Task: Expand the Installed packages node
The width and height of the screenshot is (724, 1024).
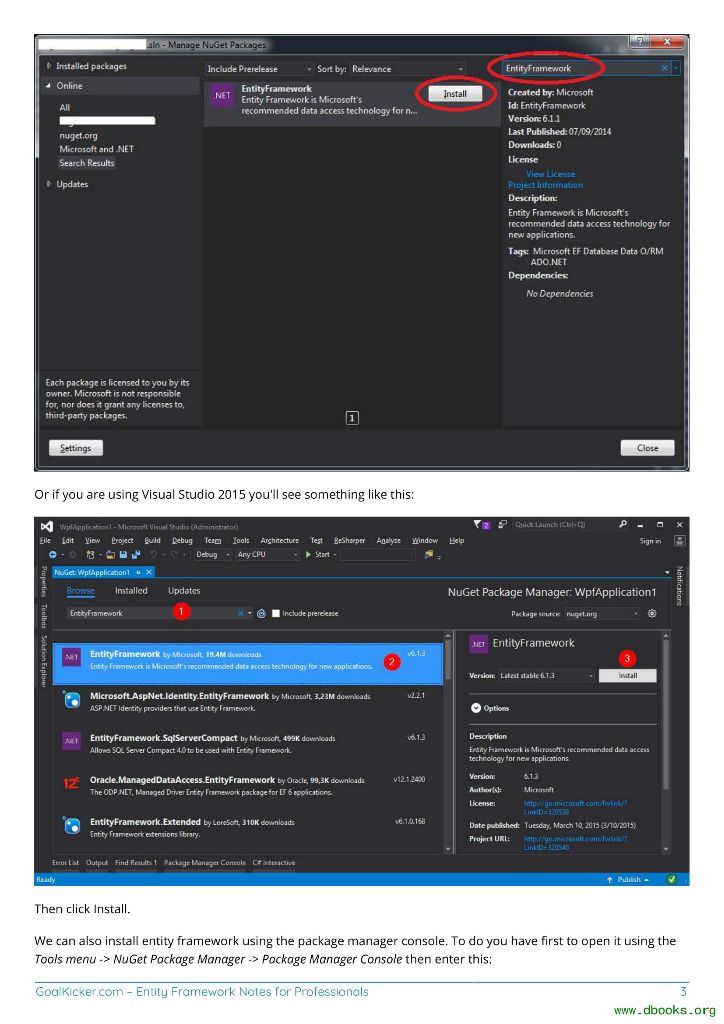Action: [x=48, y=66]
